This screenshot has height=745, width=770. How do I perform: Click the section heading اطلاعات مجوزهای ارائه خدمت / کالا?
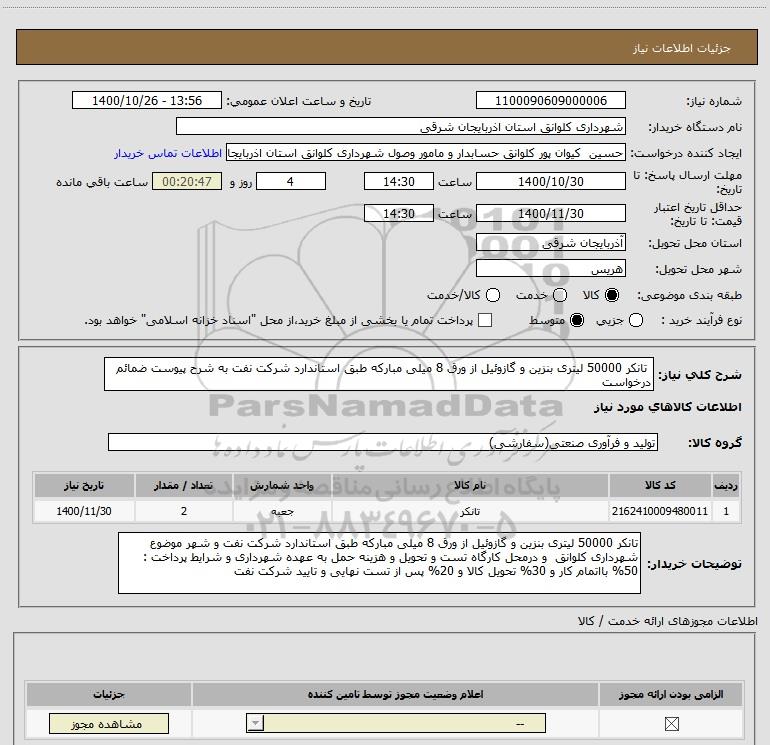point(667,621)
